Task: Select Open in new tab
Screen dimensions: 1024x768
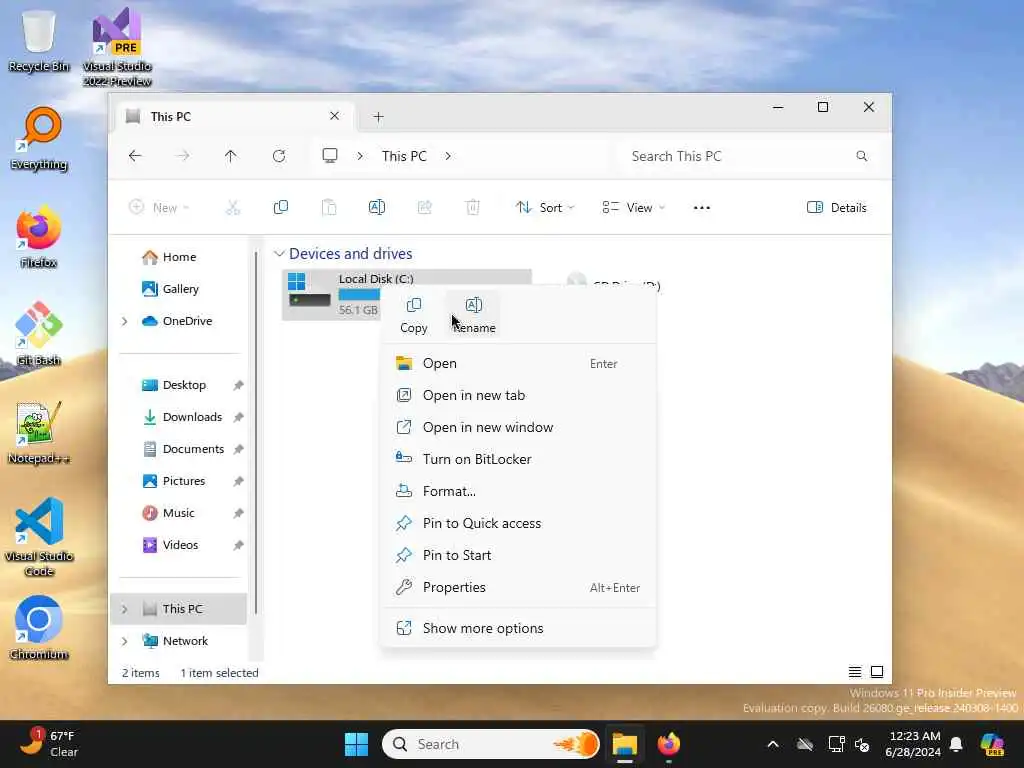Action: pyautogui.click(x=518, y=396)
